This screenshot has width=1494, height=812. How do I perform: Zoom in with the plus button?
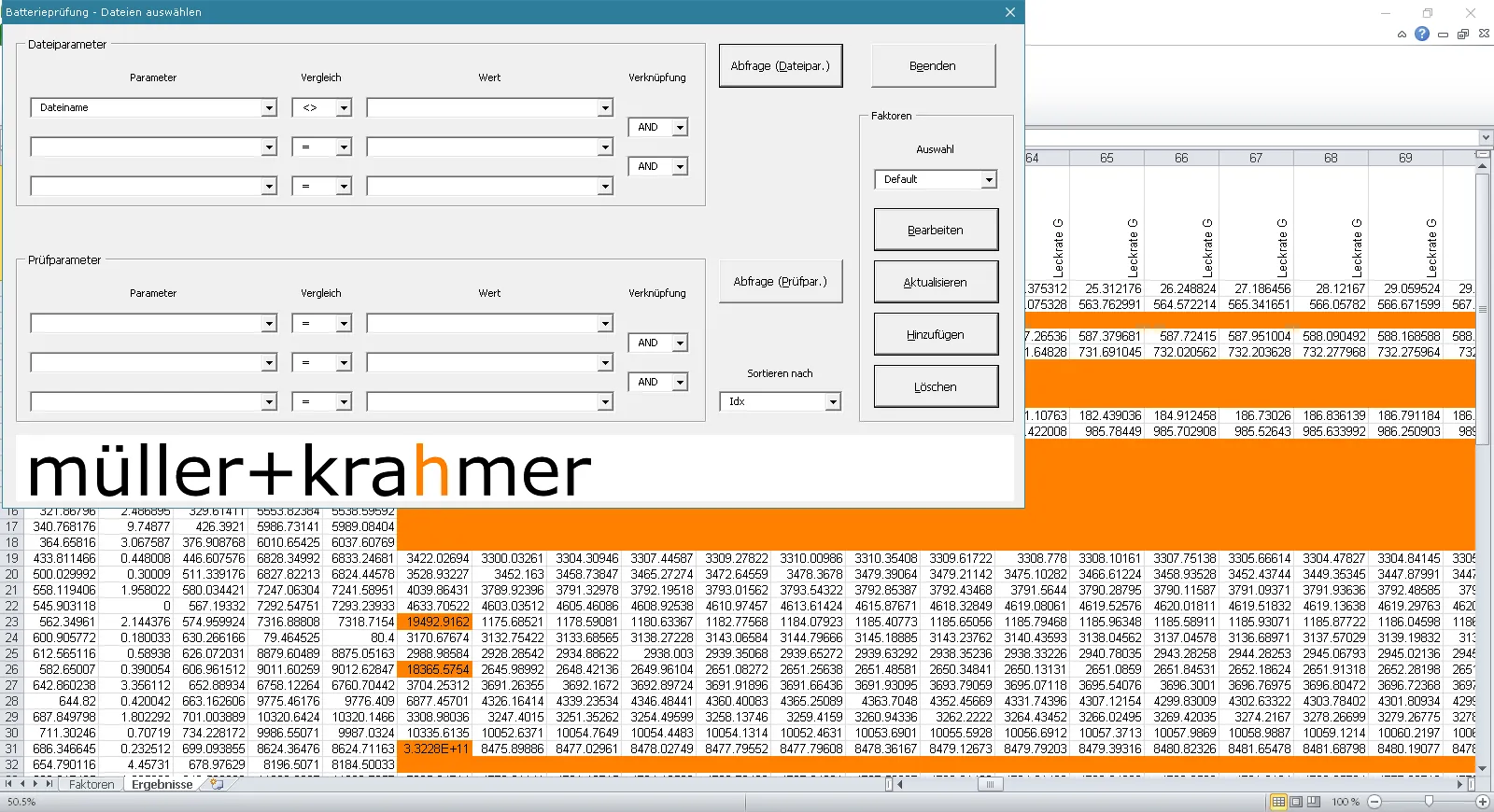click(1482, 802)
